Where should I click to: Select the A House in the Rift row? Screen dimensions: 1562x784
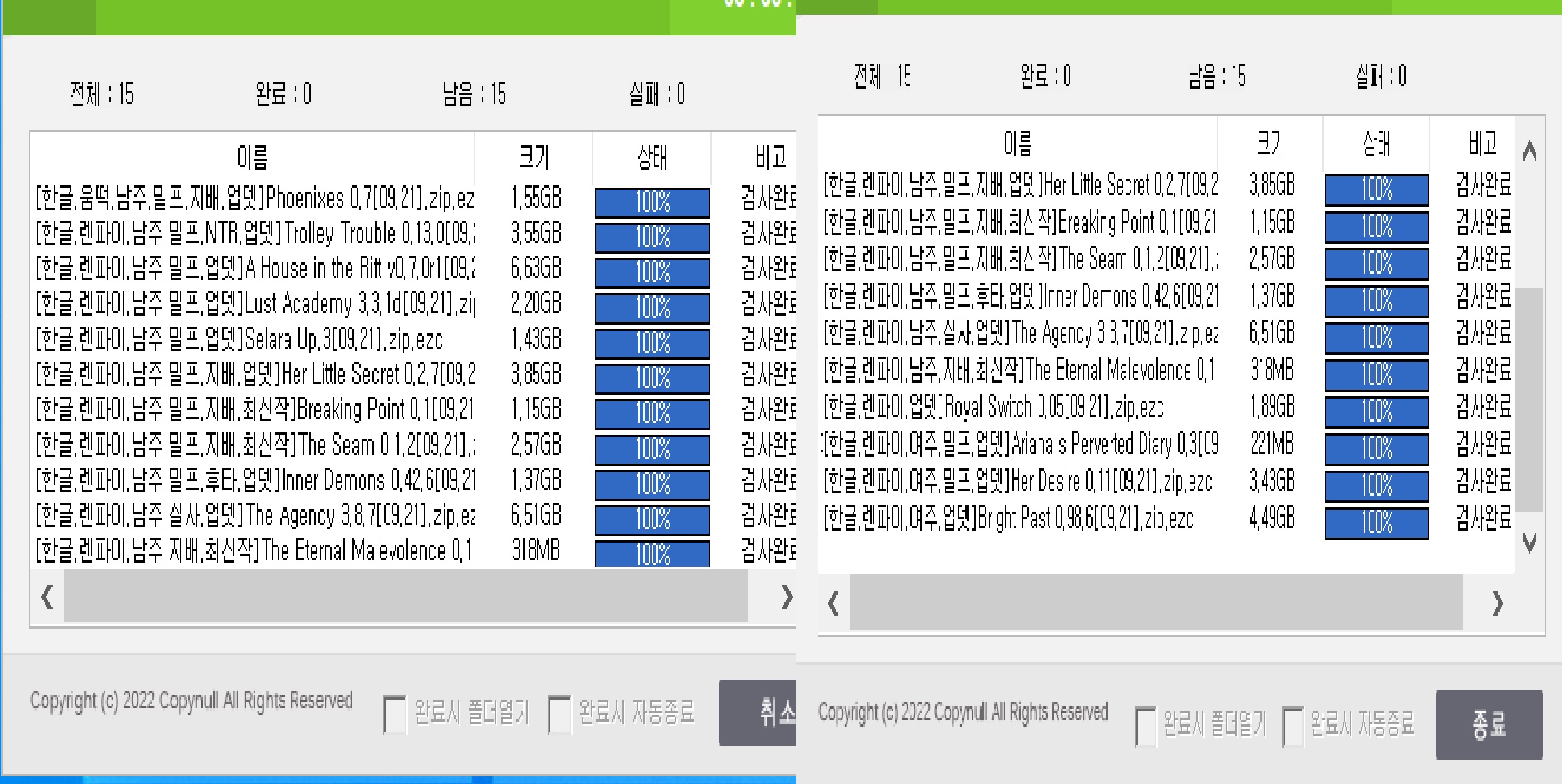pos(414,270)
